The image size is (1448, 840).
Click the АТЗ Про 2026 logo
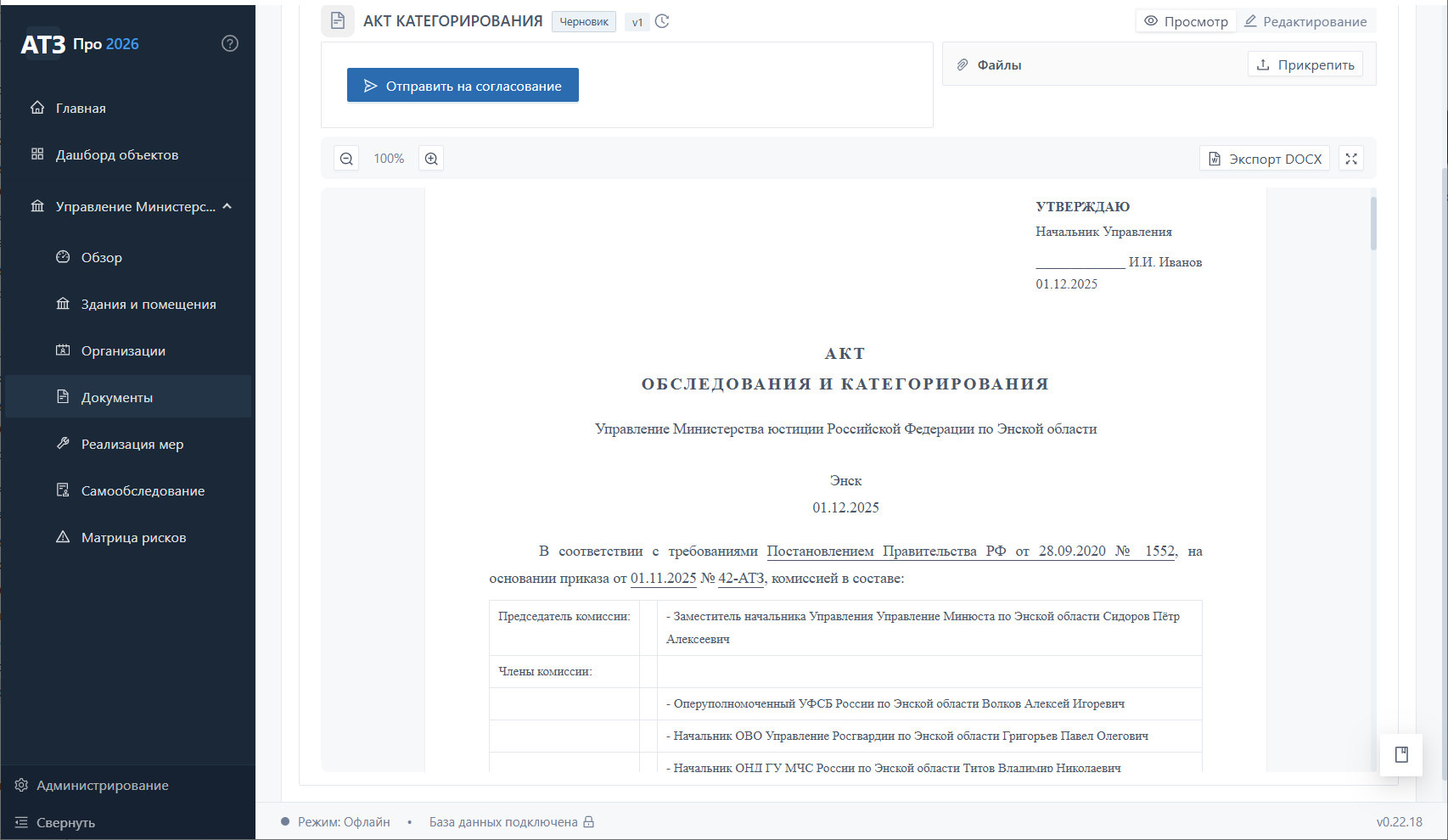pyautogui.click(x=80, y=43)
